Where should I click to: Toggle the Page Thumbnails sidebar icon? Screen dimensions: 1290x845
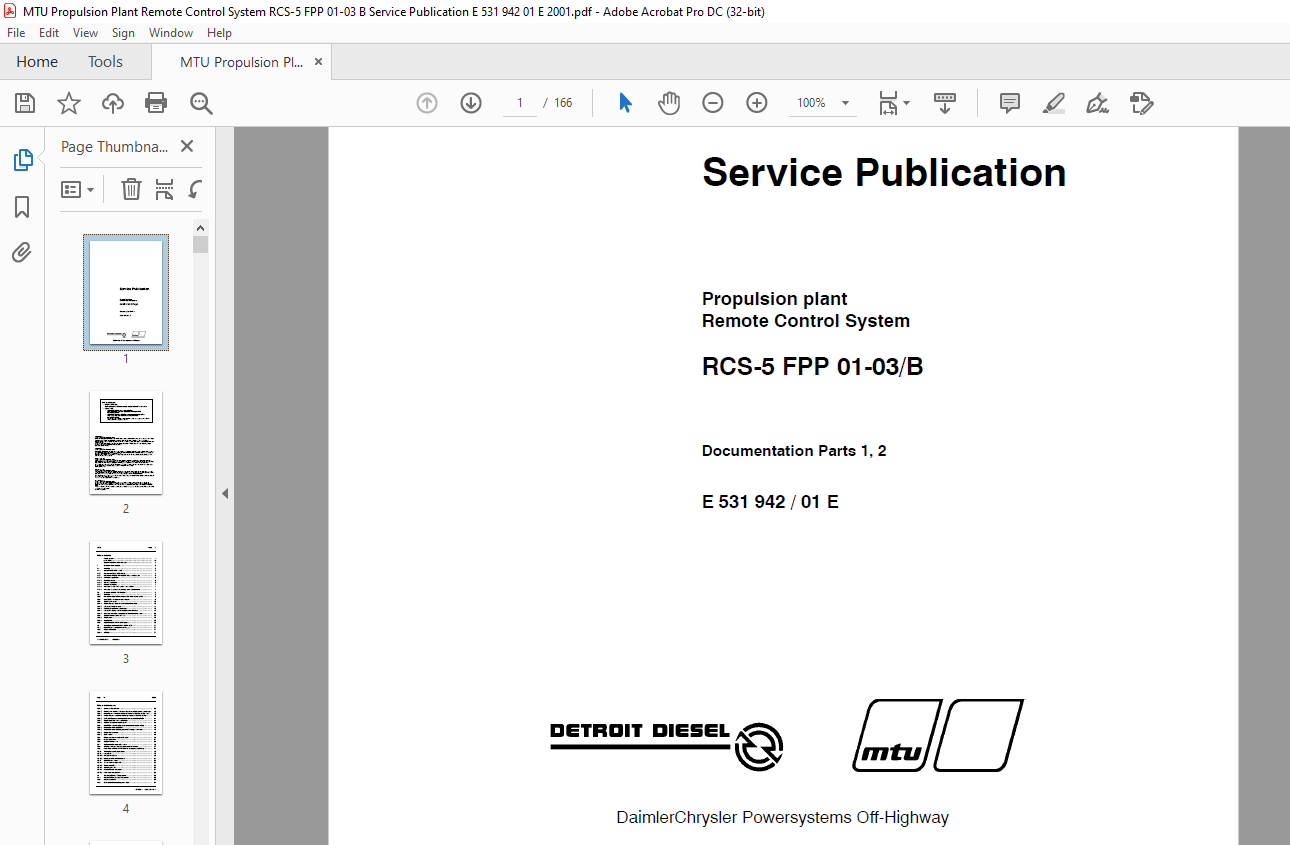pos(22,160)
